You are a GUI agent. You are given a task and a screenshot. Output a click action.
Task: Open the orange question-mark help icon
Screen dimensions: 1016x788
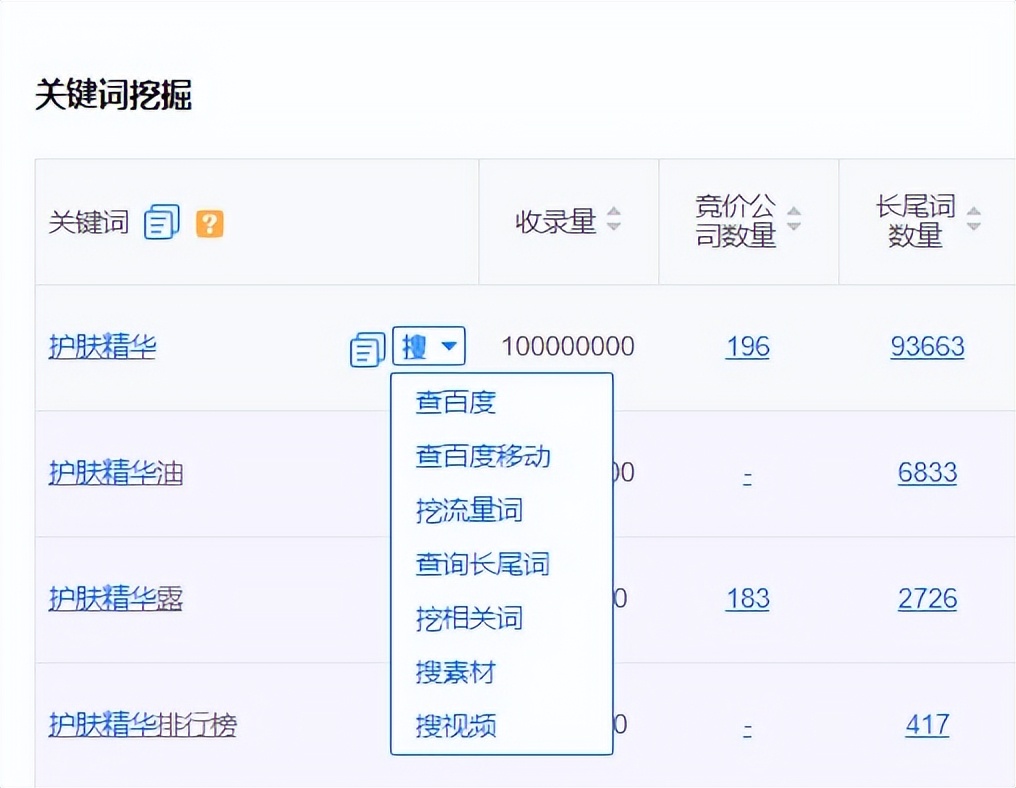[208, 224]
